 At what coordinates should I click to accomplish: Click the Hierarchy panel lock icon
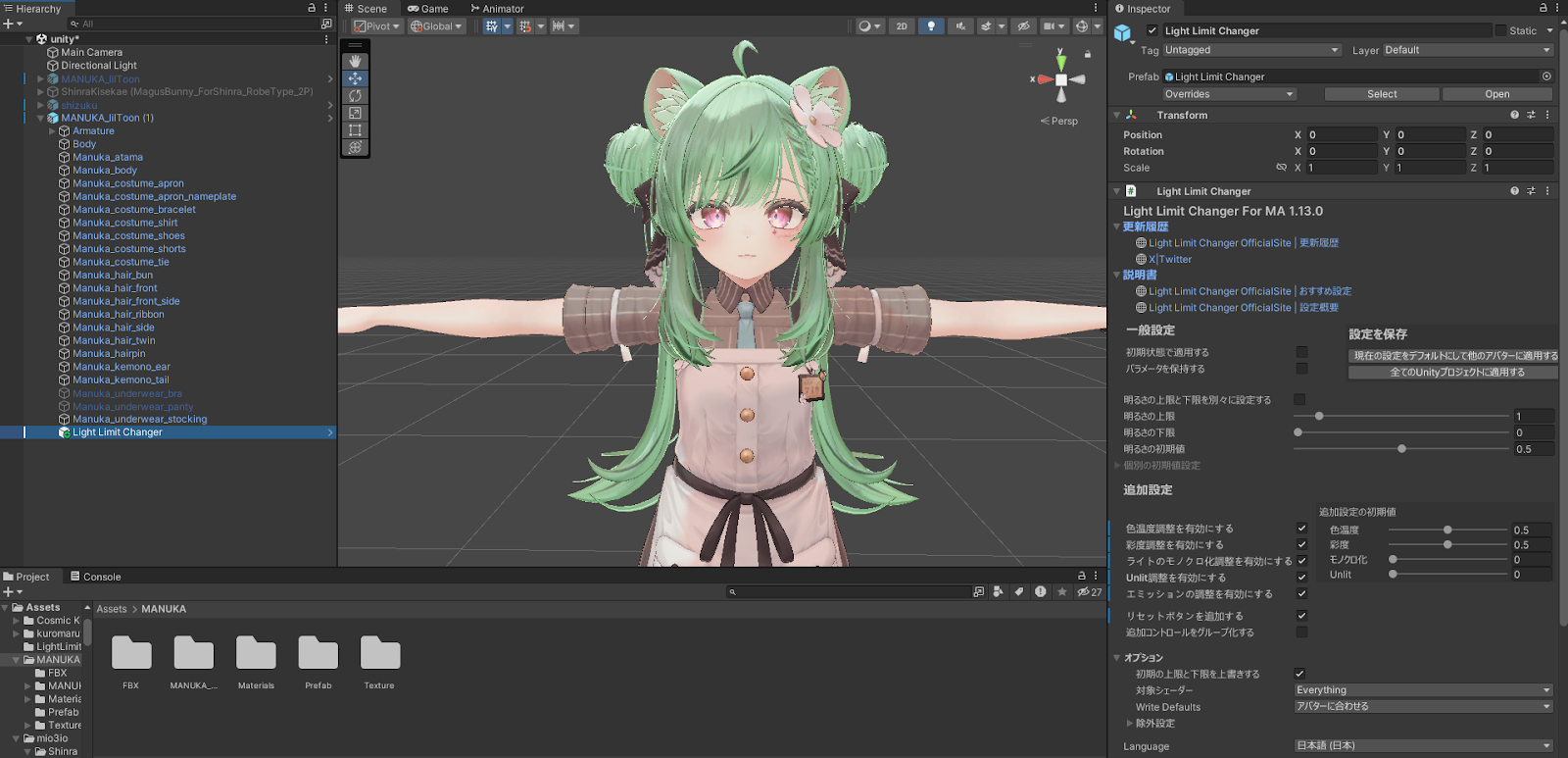tap(312, 8)
